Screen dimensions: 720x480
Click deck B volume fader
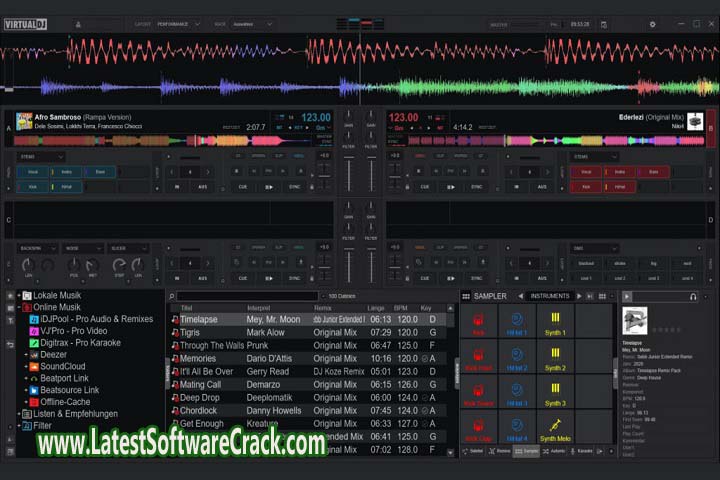click(x=371, y=173)
